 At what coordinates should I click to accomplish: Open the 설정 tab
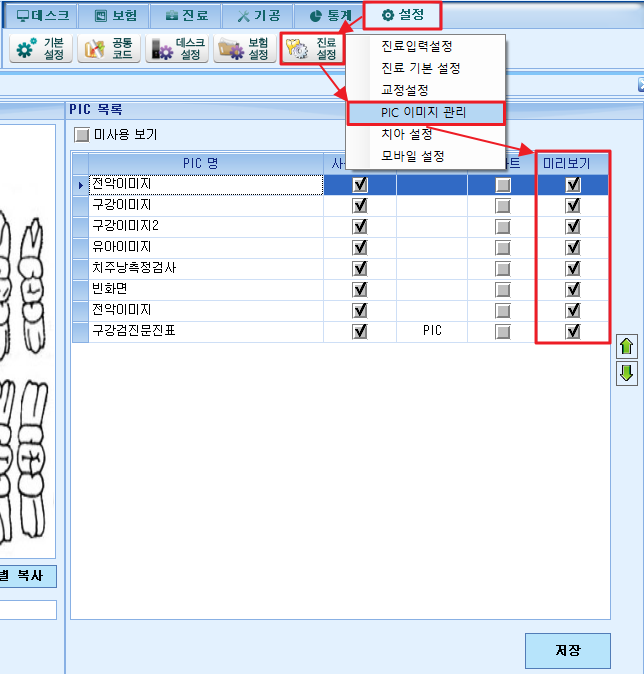(x=402, y=15)
